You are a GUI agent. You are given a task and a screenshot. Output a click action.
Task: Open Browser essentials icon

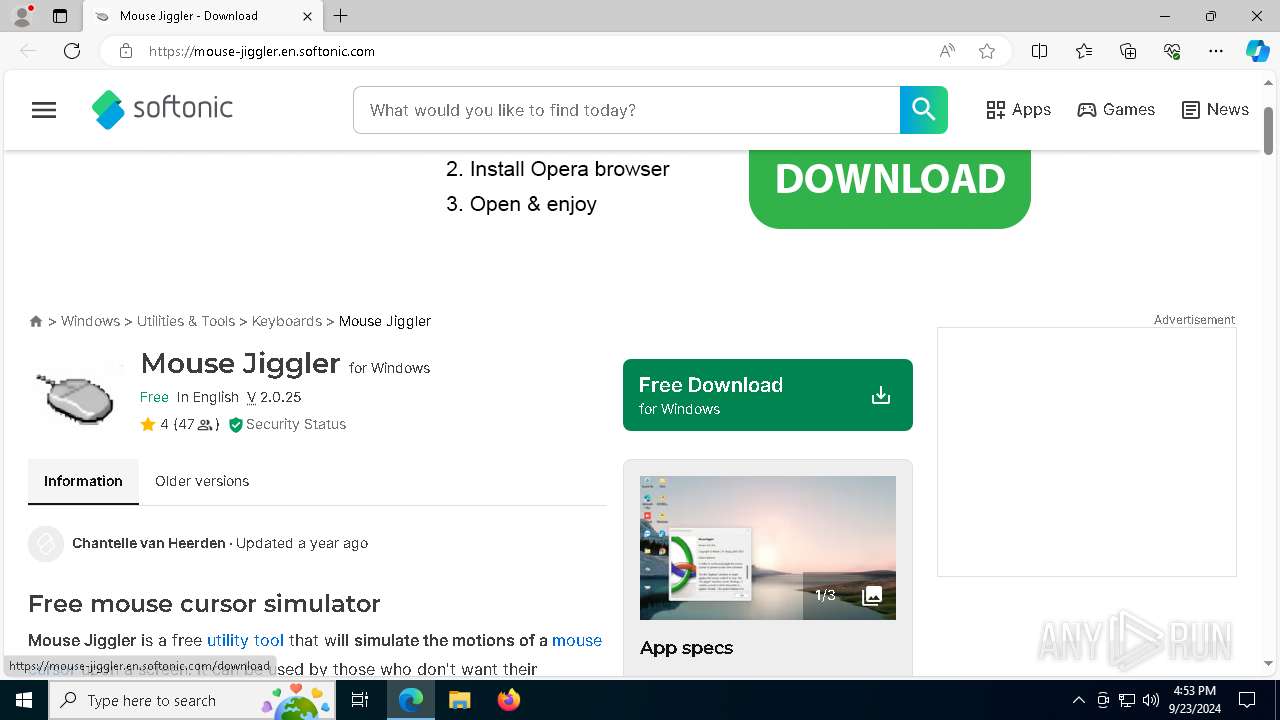(x=1172, y=51)
